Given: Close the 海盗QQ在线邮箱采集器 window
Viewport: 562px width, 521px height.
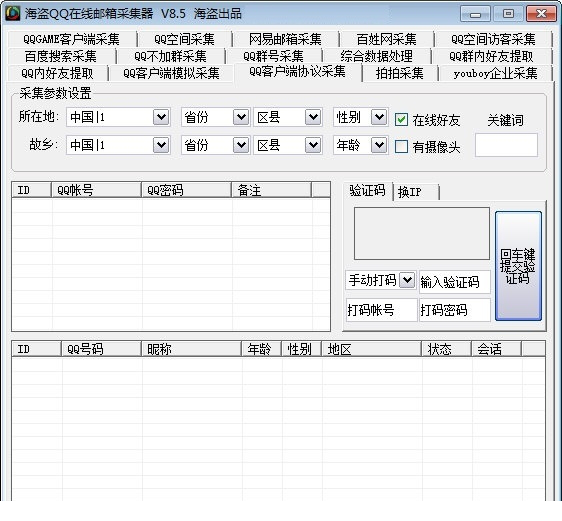Looking at the screenshot, I should click(541, 14).
